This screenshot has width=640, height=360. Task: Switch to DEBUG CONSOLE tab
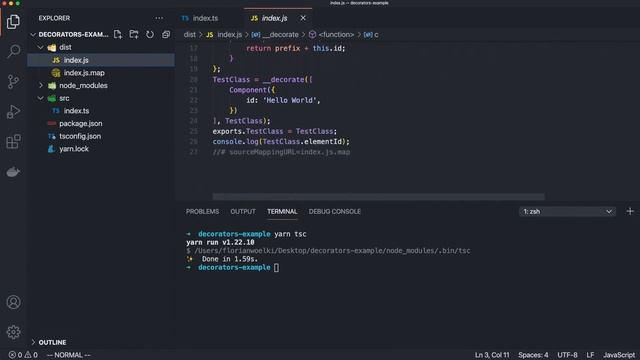(335, 211)
